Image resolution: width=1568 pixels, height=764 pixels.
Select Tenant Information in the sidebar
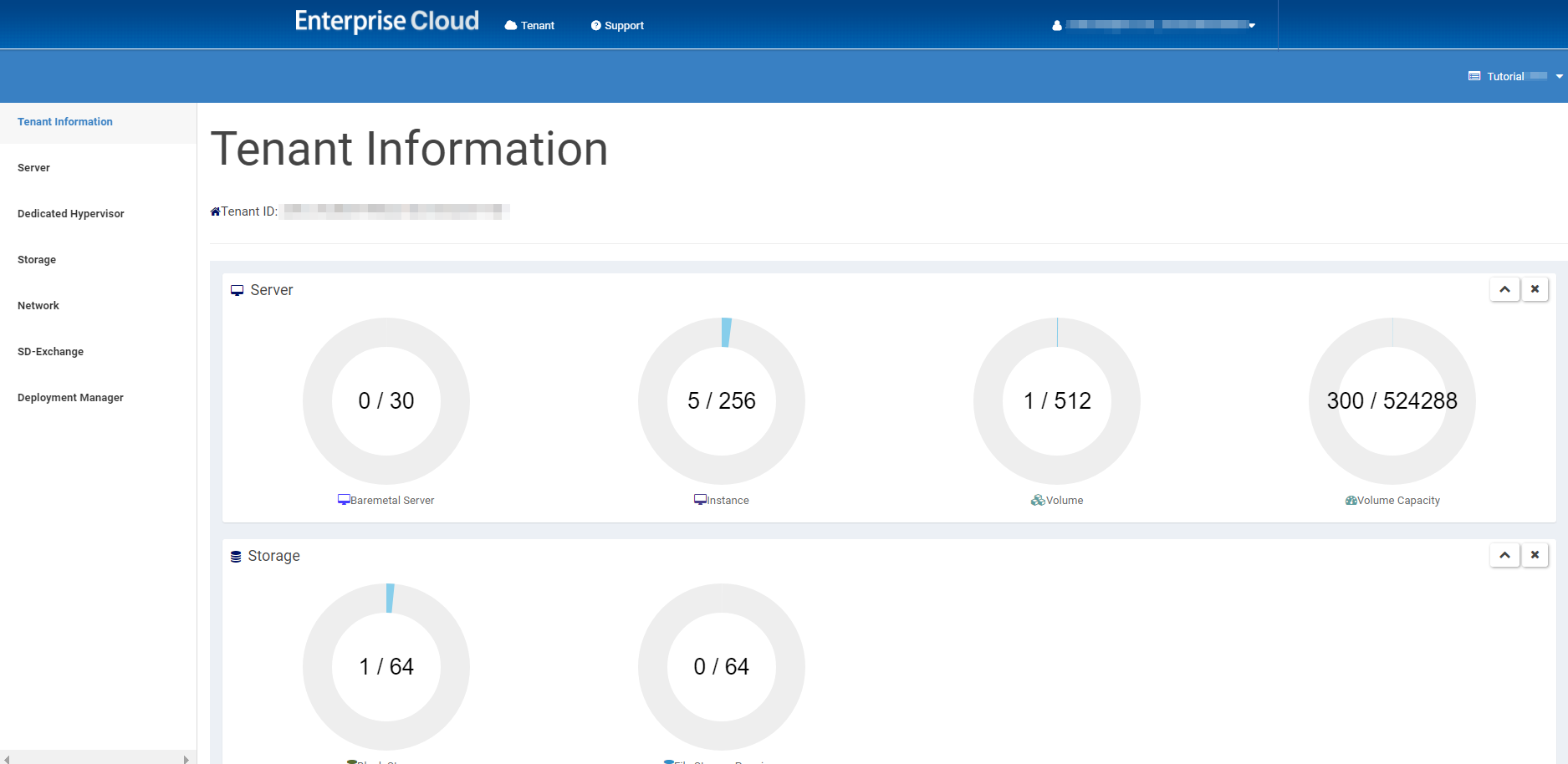(64, 121)
